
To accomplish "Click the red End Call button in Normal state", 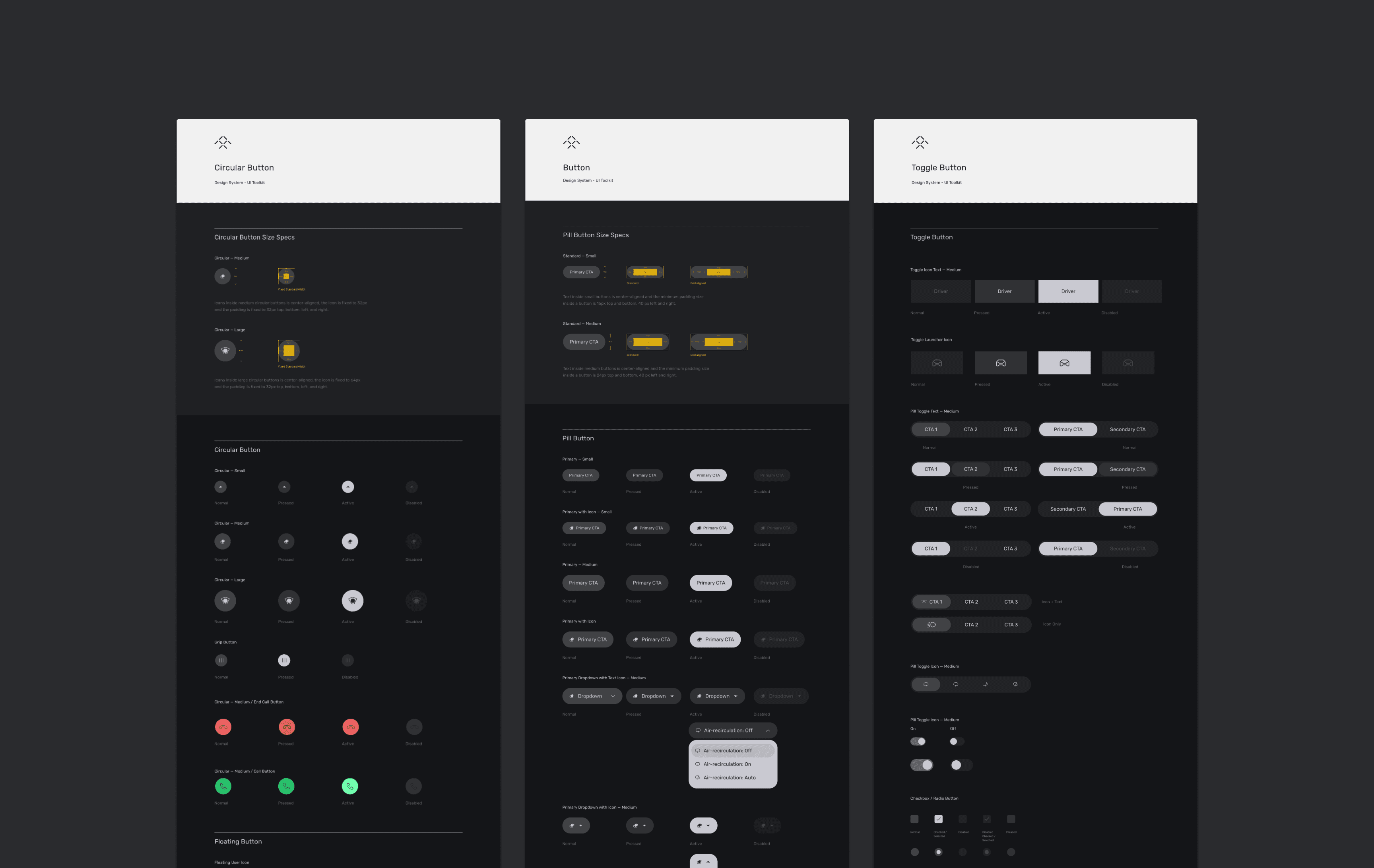I will point(223,727).
